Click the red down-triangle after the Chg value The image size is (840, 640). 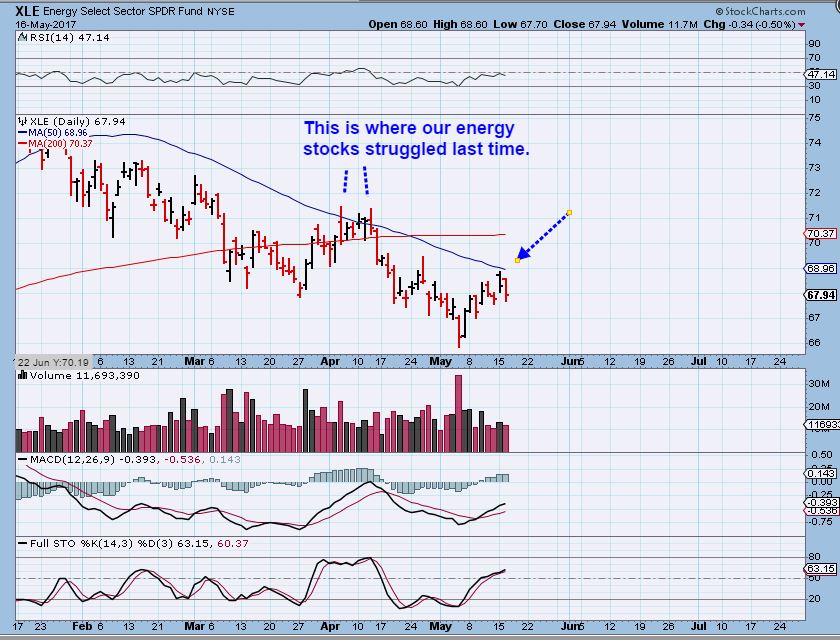coord(801,25)
